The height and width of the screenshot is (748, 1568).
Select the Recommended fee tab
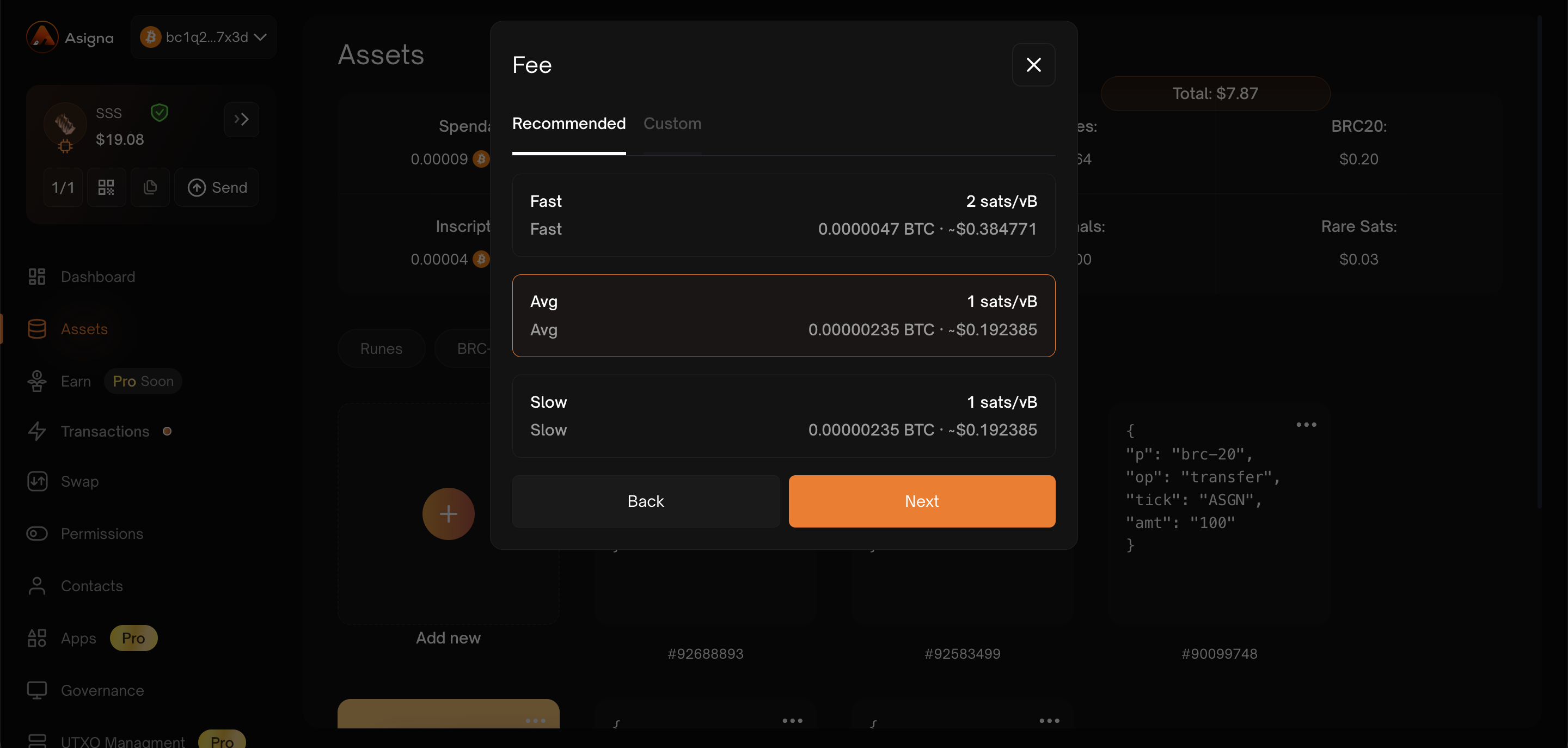pos(568,124)
